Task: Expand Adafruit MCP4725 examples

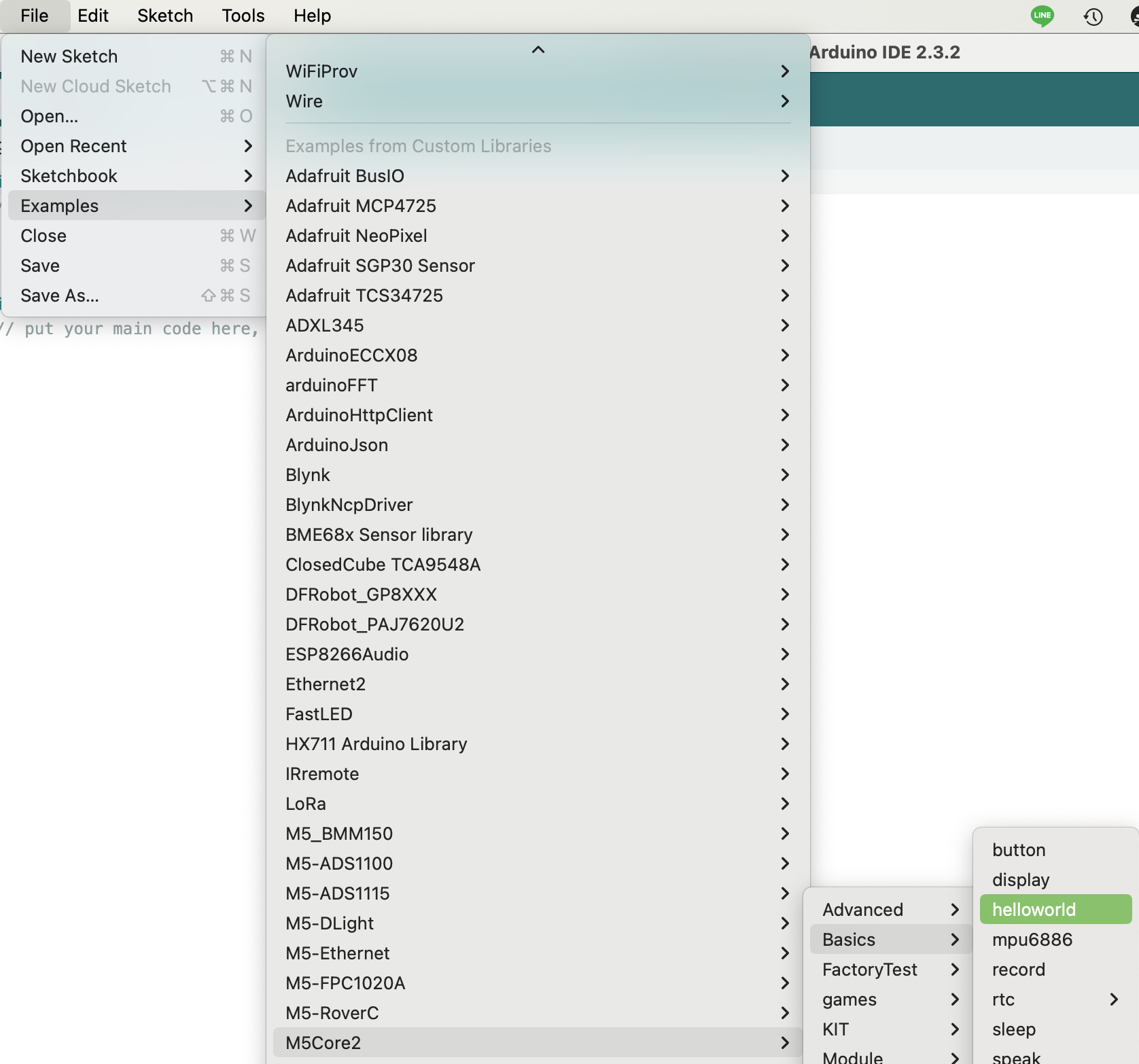Action: (538, 206)
